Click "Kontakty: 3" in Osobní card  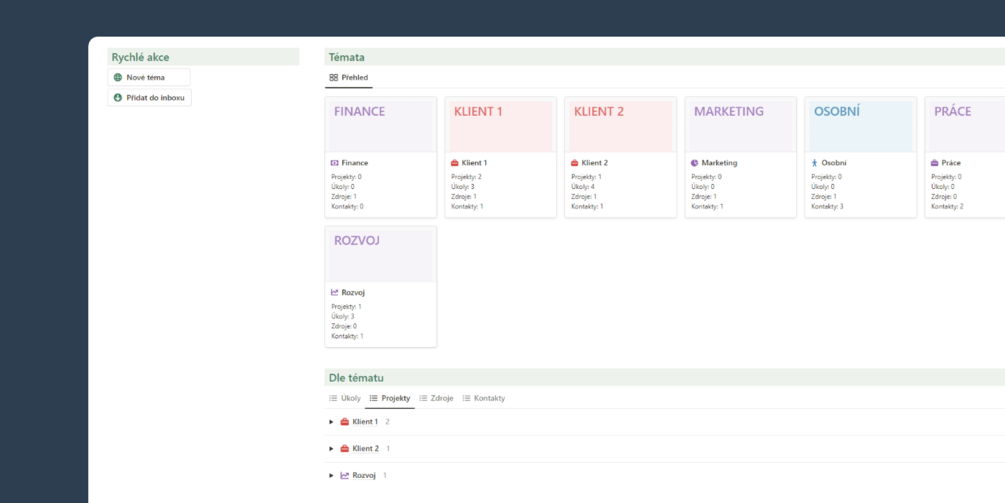click(827, 206)
